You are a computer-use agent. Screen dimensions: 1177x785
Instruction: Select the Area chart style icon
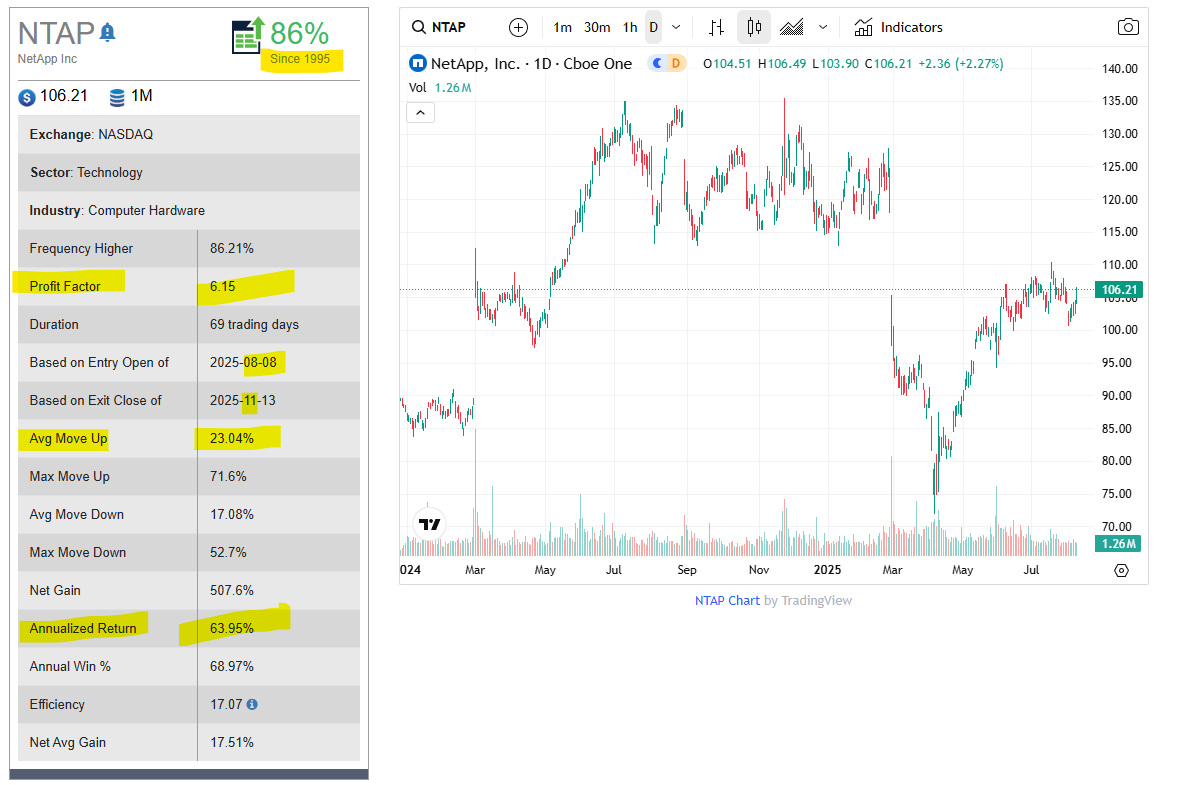pos(792,28)
